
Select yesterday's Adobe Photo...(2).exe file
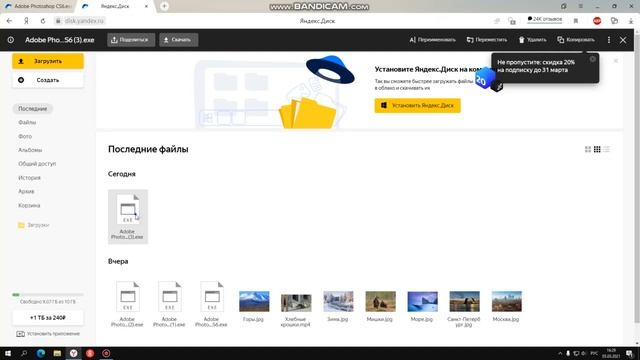coord(127,304)
